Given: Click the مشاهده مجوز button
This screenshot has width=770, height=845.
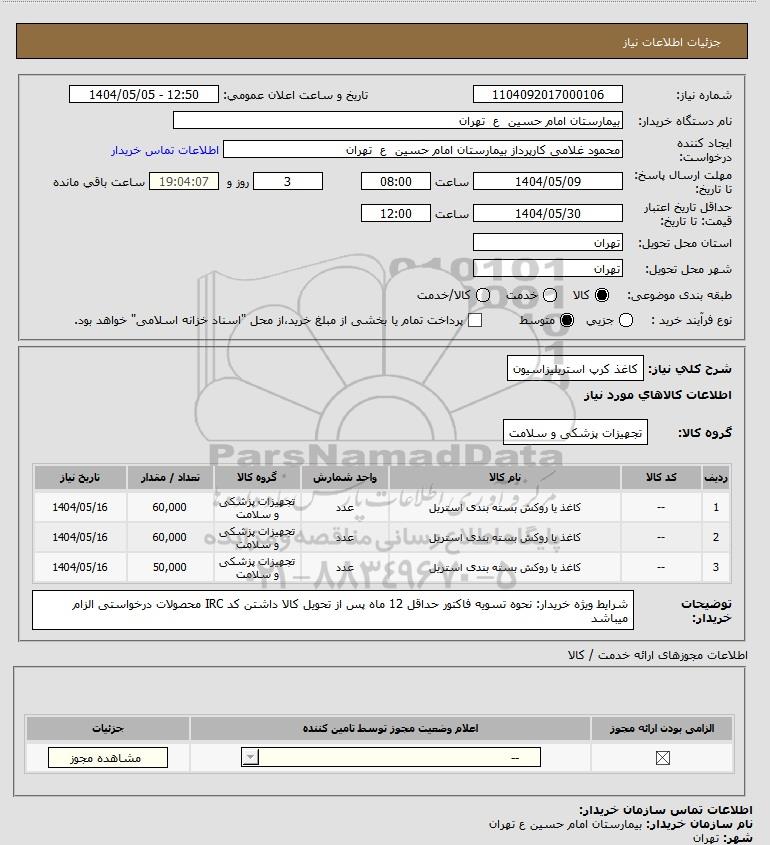Looking at the screenshot, I should tap(108, 757).
